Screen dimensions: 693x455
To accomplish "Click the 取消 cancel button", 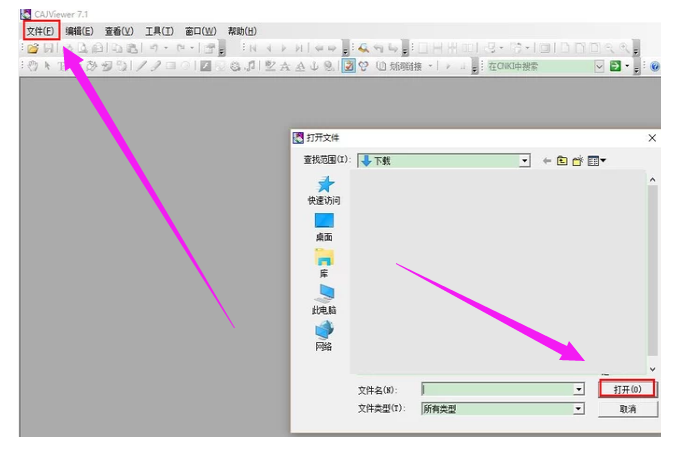I will 627,408.
